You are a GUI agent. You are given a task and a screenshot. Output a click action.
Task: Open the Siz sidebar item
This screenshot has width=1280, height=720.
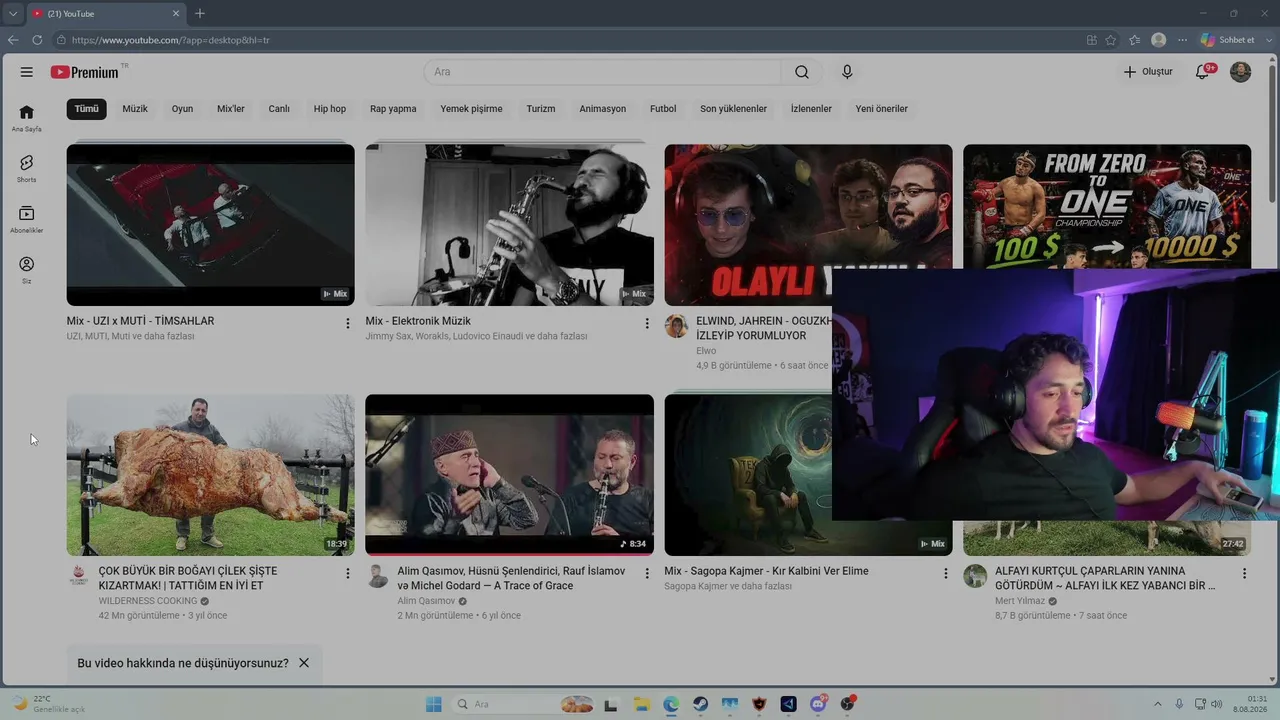pyautogui.click(x=27, y=270)
